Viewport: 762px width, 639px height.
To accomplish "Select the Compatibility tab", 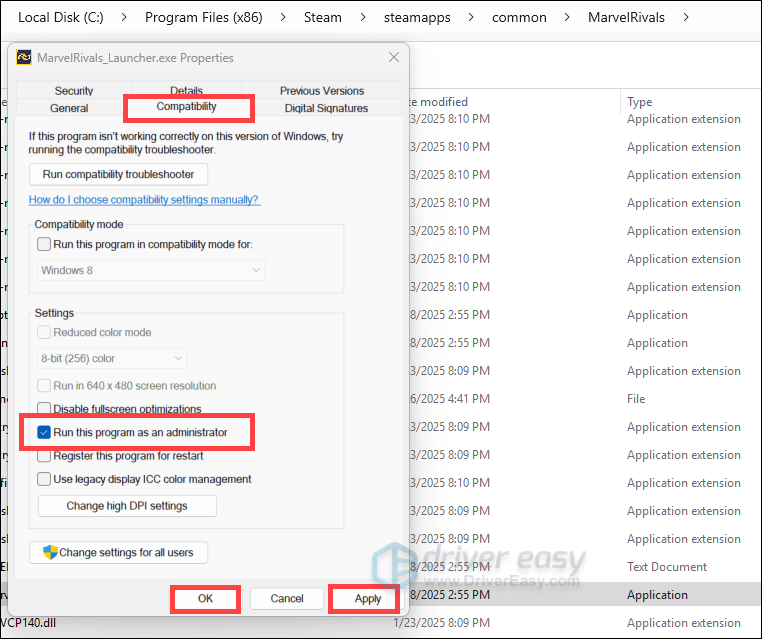I will pyautogui.click(x=186, y=106).
